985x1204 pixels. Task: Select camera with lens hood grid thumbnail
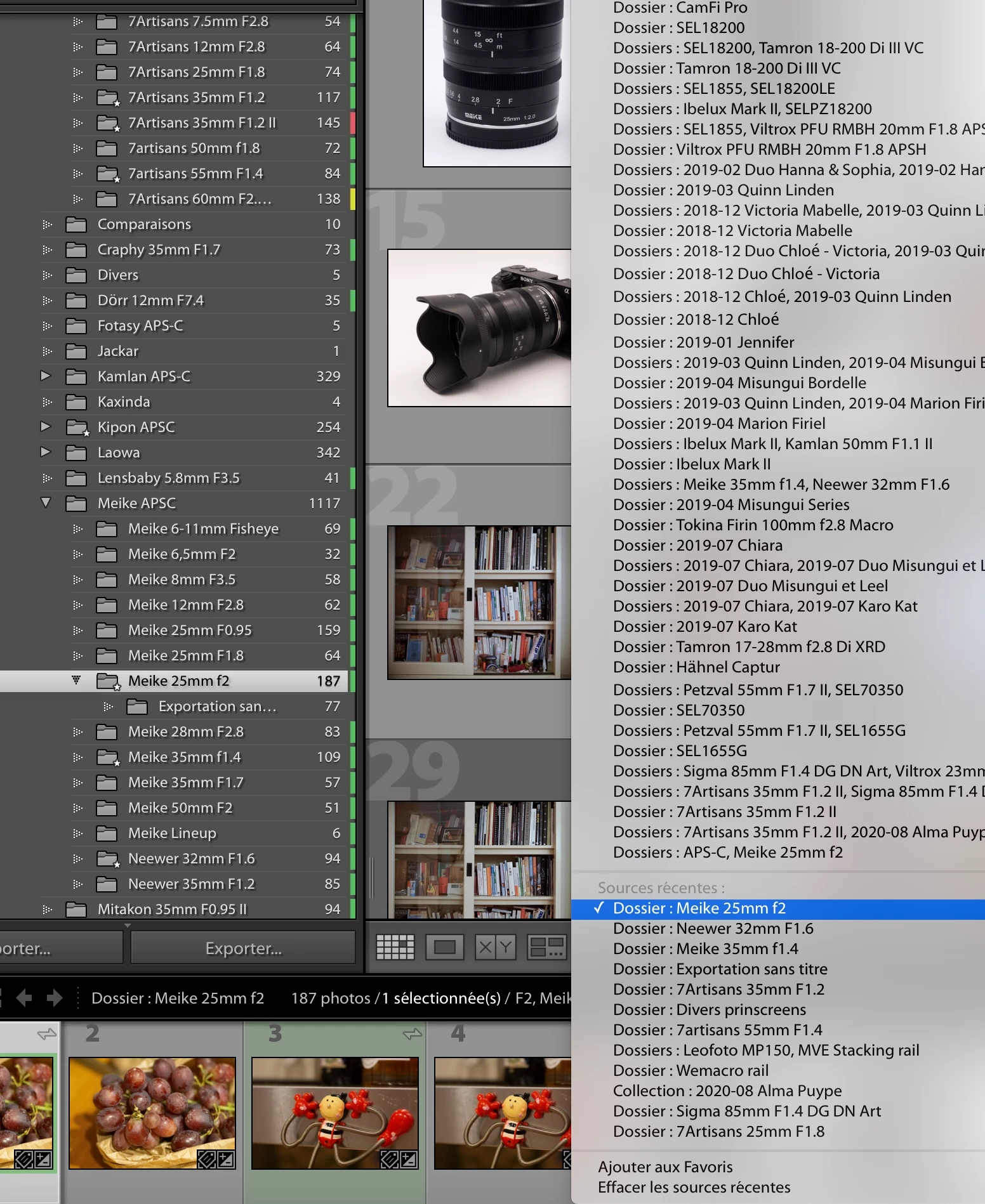[x=479, y=328]
